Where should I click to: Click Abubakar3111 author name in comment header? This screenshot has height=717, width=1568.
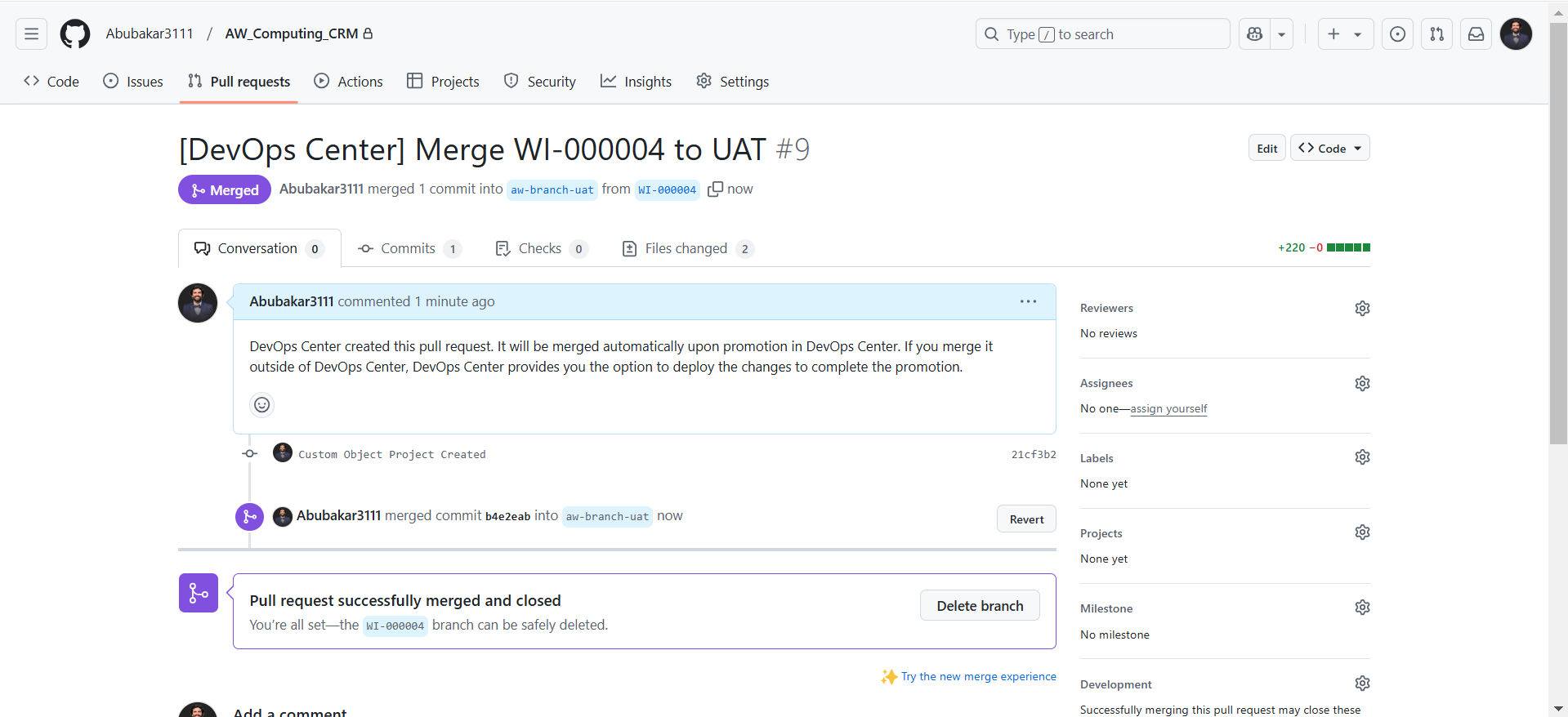click(x=292, y=301)
